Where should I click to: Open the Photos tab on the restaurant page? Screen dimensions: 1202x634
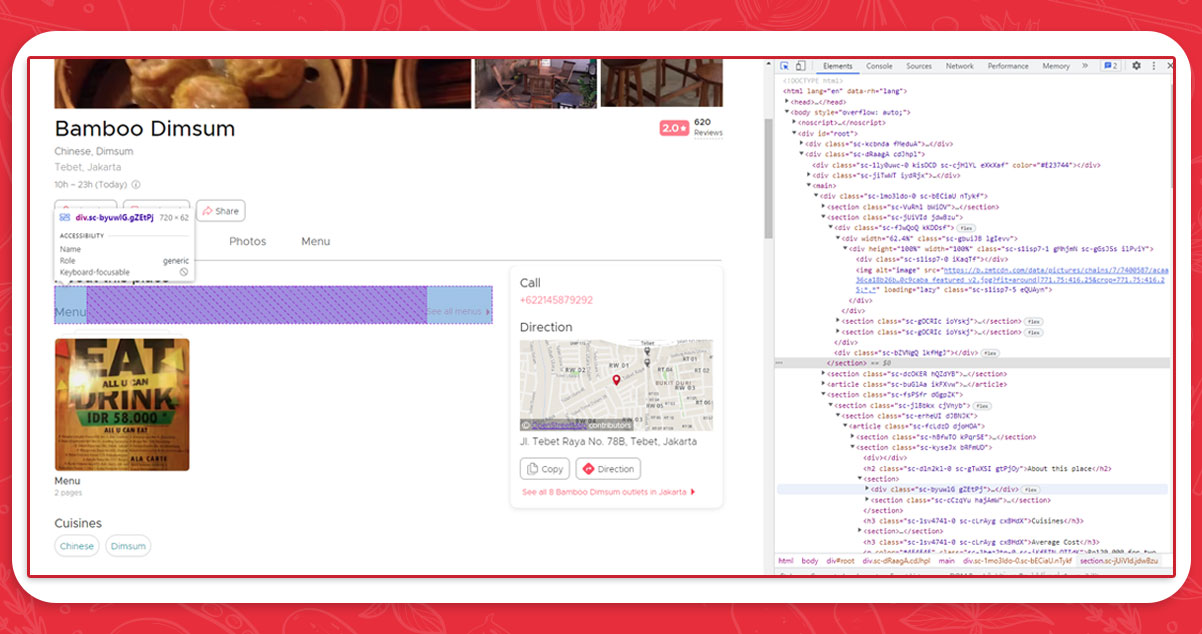[x=247, y=242]
